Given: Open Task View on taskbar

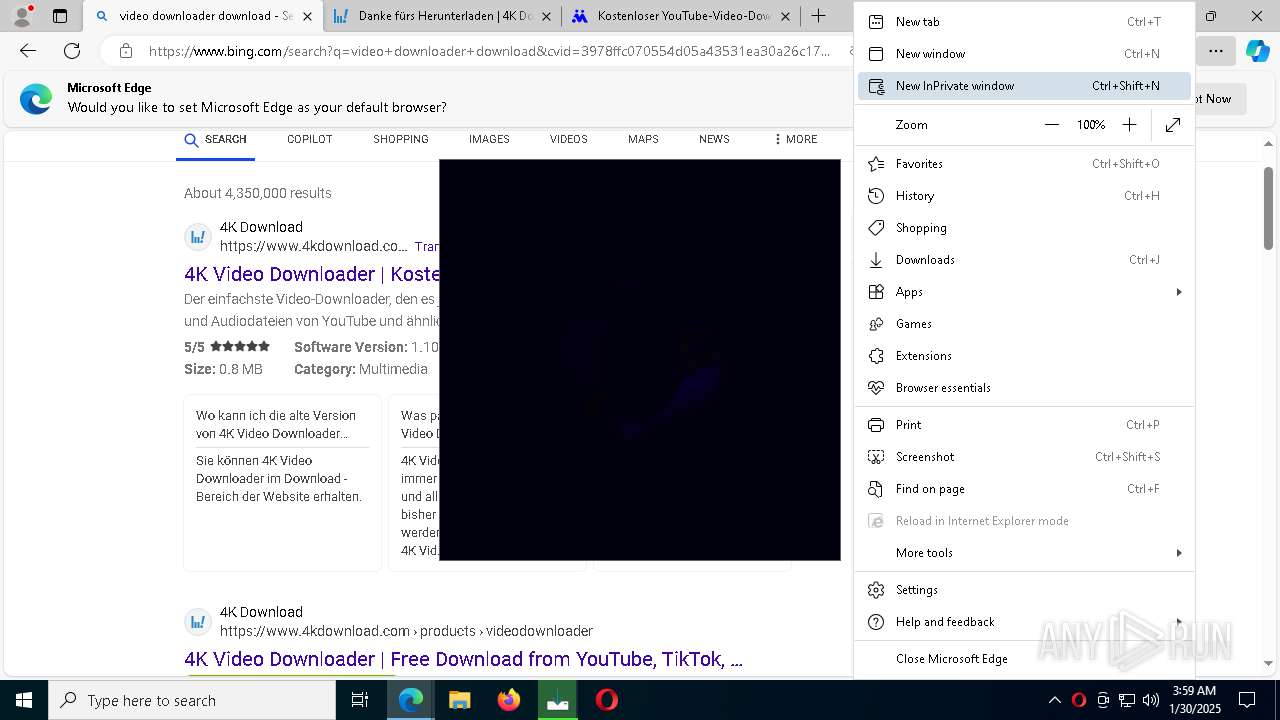Looking at the screenshot, I should point(360,700).
